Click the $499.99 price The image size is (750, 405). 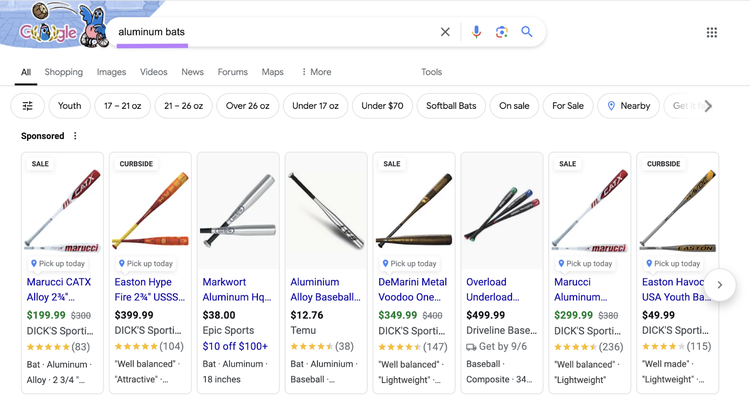[x=485, y=315]
